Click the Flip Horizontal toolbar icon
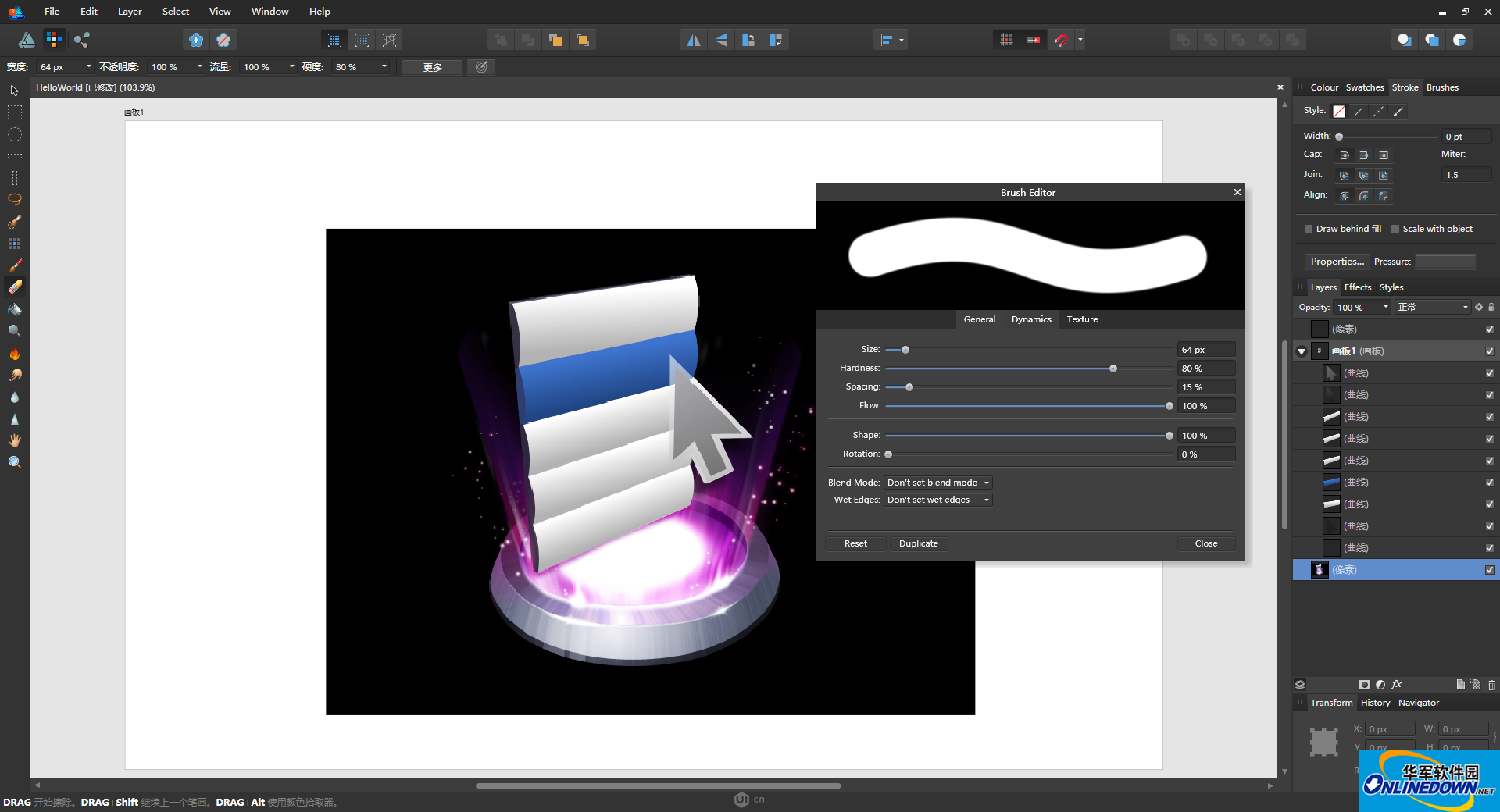The image size is (1500, 812). [693, 40]
